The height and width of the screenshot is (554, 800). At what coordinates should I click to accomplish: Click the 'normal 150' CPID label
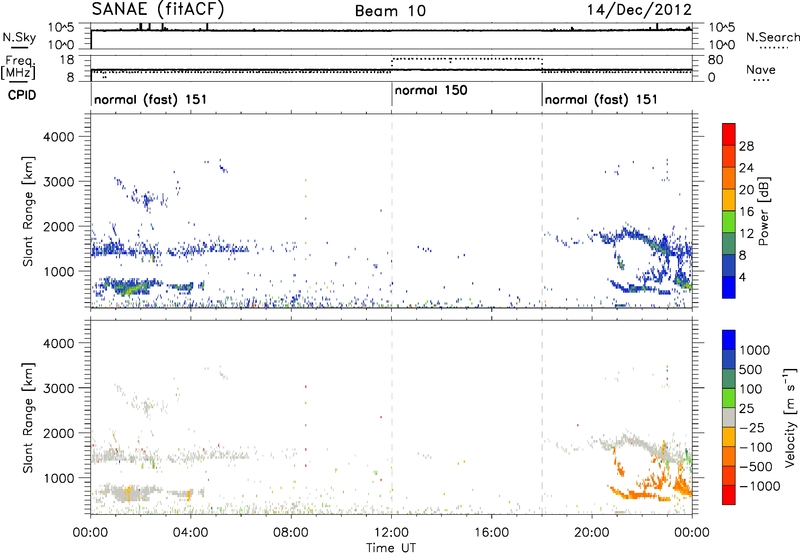pos(431,90)
